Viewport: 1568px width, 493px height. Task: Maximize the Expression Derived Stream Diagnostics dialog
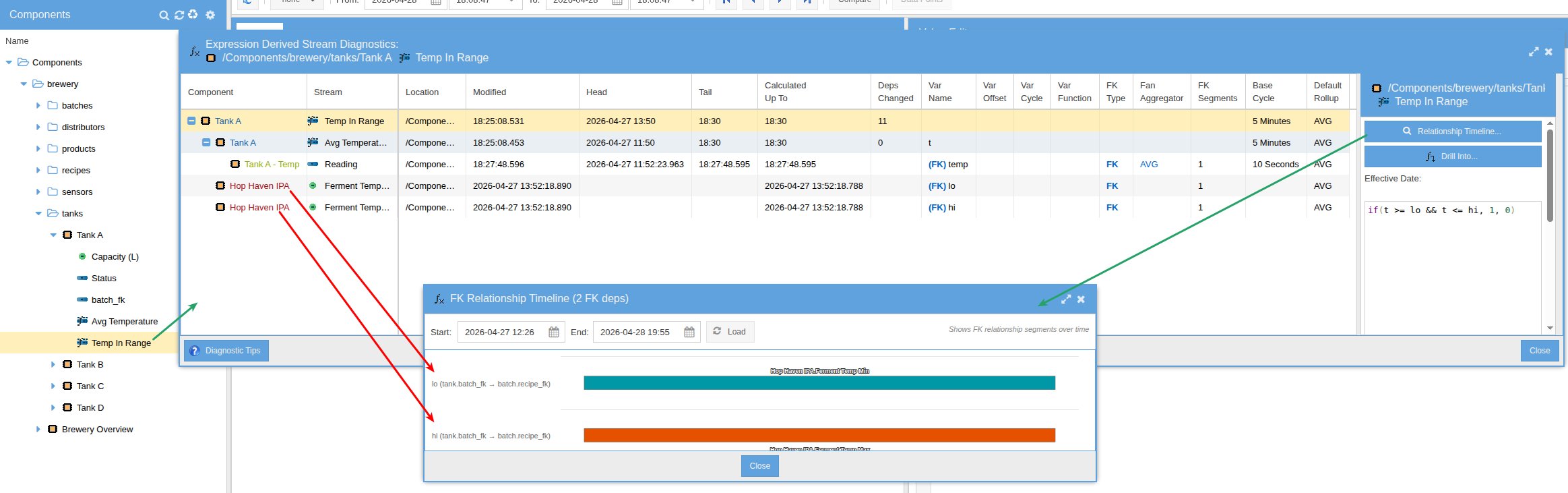tap(1534, 51)
